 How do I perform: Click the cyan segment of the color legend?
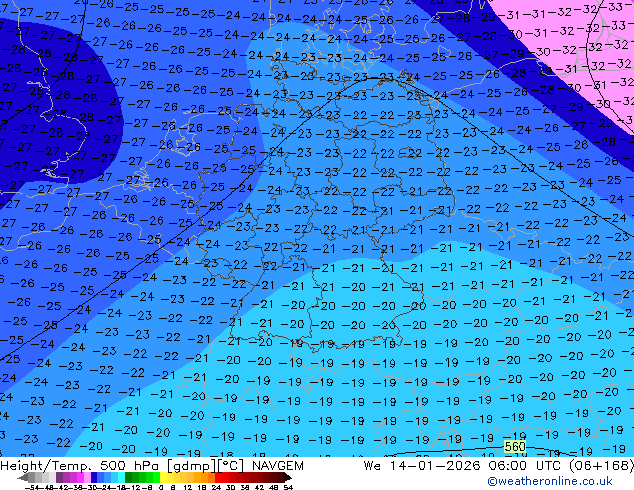click(121, 478)
